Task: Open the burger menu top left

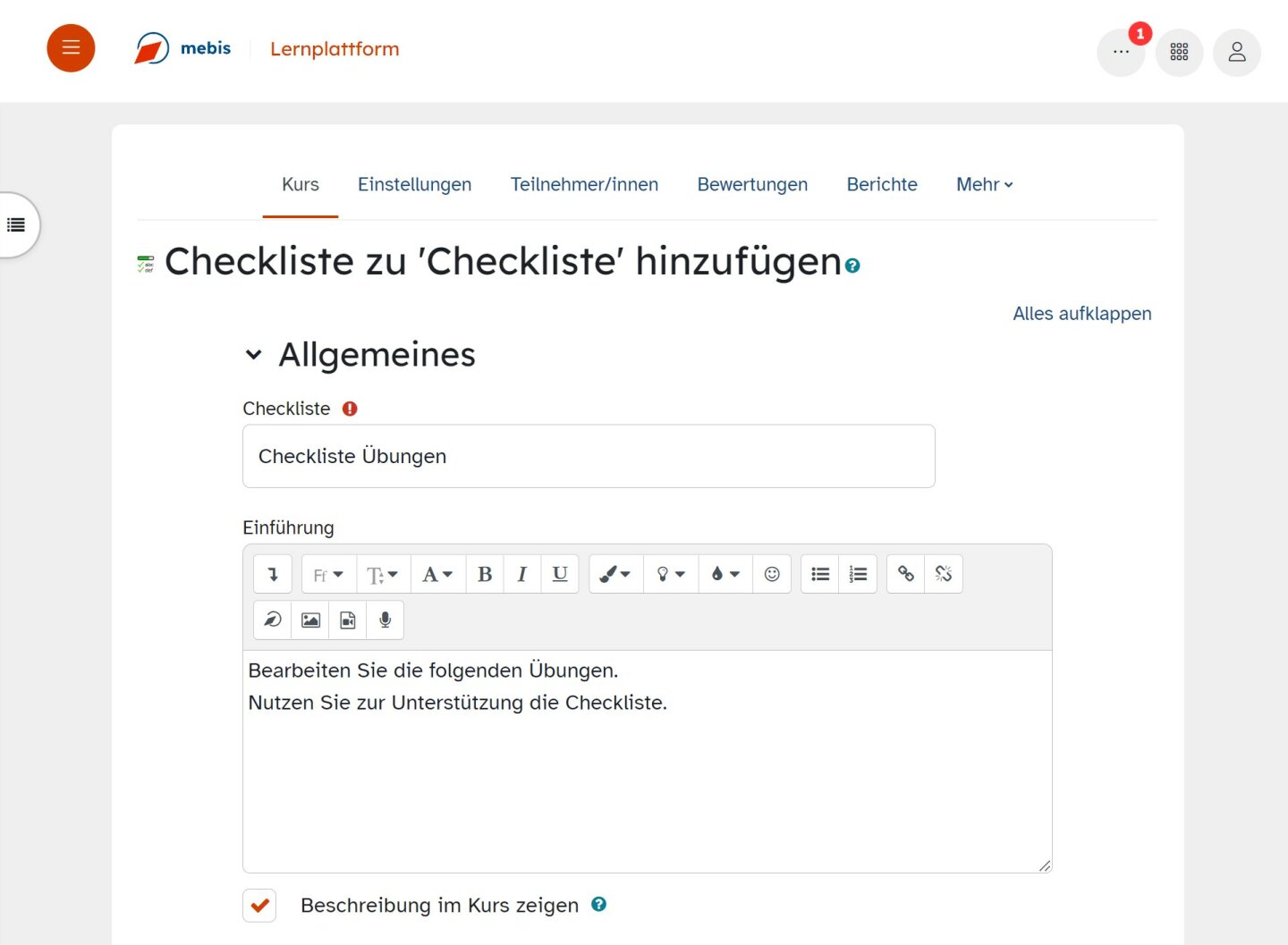Action: coord(71,47)
